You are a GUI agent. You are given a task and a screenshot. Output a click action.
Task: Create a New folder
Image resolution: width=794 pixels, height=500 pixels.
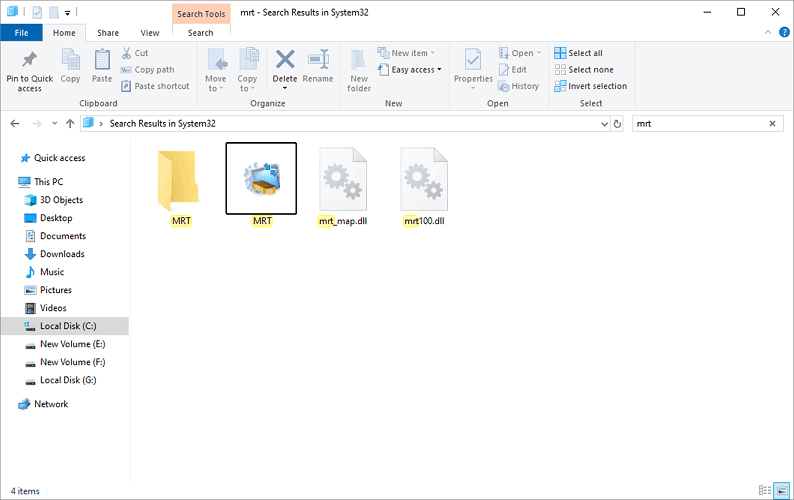[x=359, y=71]
